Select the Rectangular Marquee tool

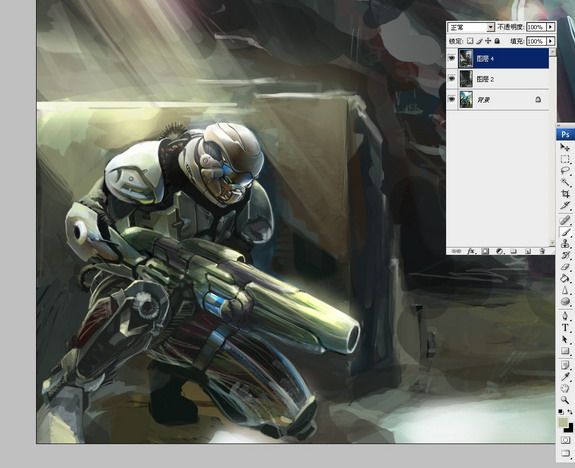click(x=565, y=159)
